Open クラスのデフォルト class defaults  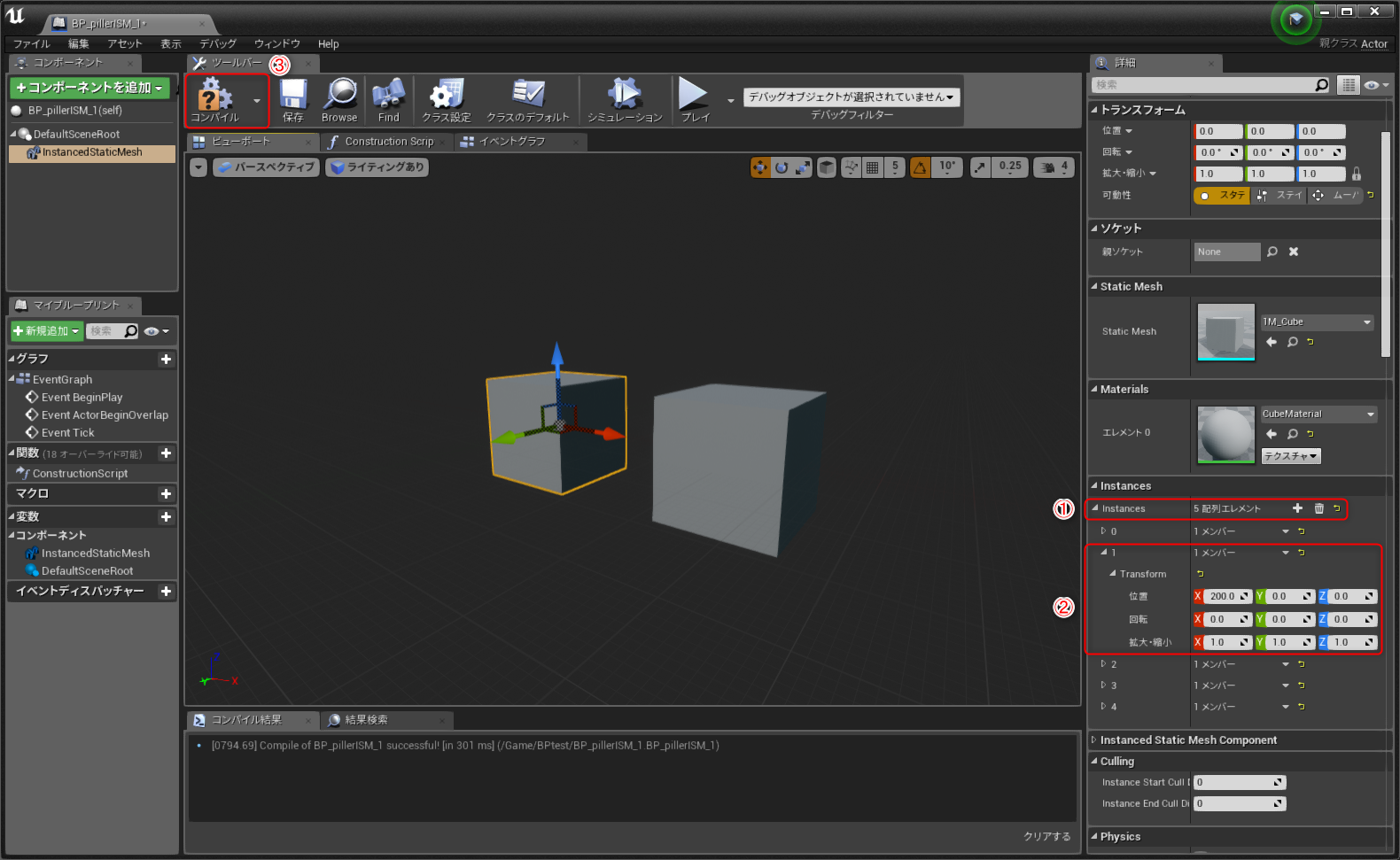pyautogui.click(x=528, y=100)
